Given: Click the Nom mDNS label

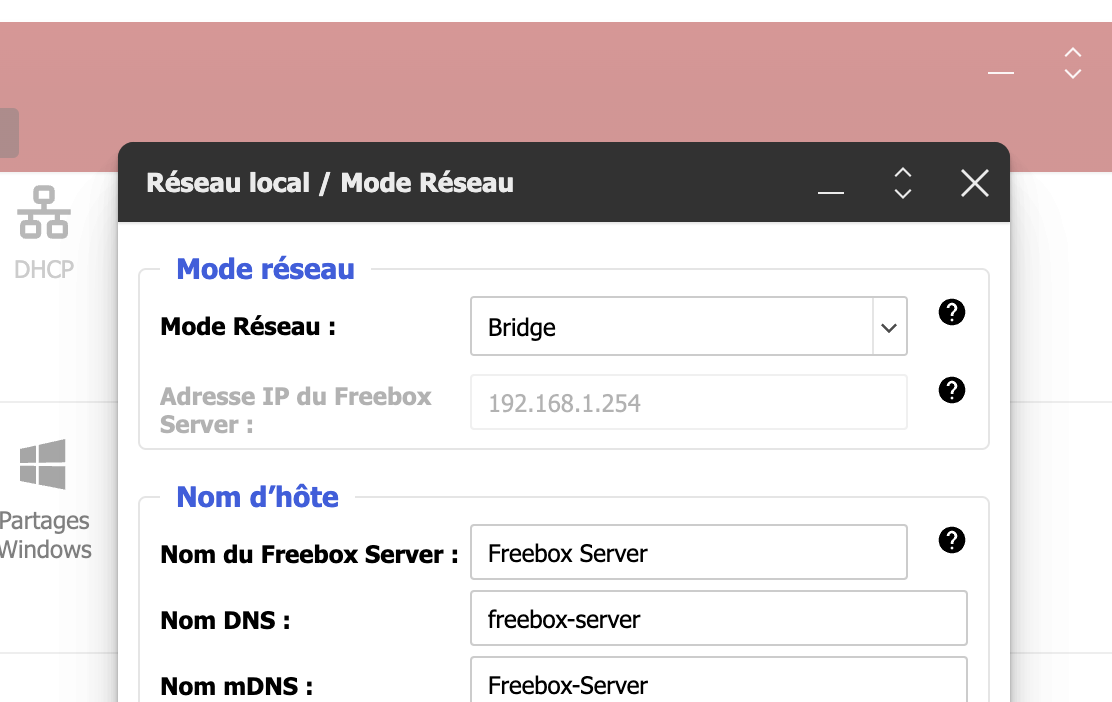Looking at the screenshot, I should tap(237, 686).
